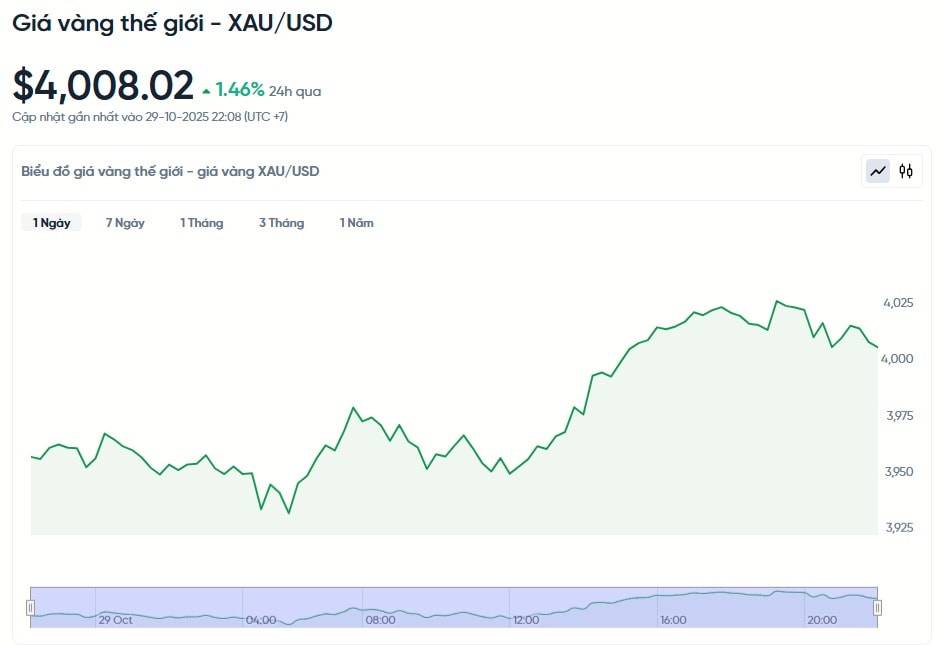
Task: Click the 1.46% change value
Action: 240,90
